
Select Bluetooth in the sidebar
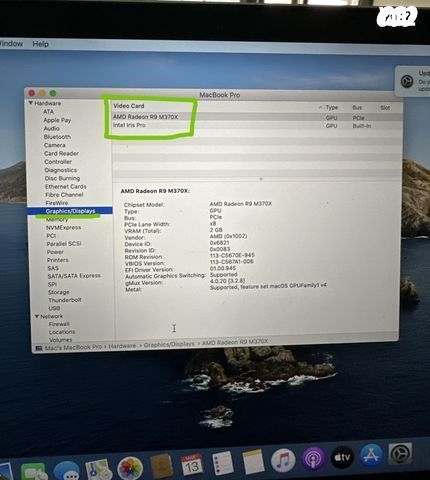57,137
